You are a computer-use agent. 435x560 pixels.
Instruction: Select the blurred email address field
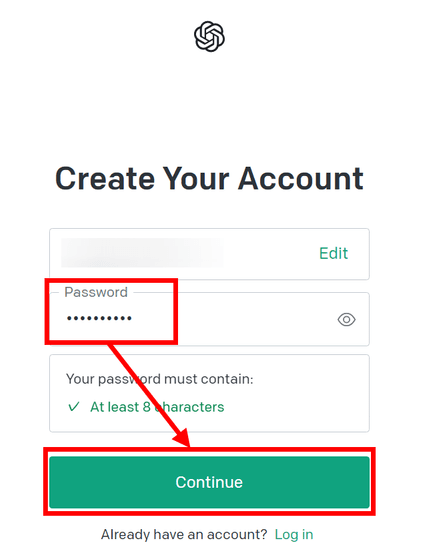pyautogui.click(x=209, y=254)
